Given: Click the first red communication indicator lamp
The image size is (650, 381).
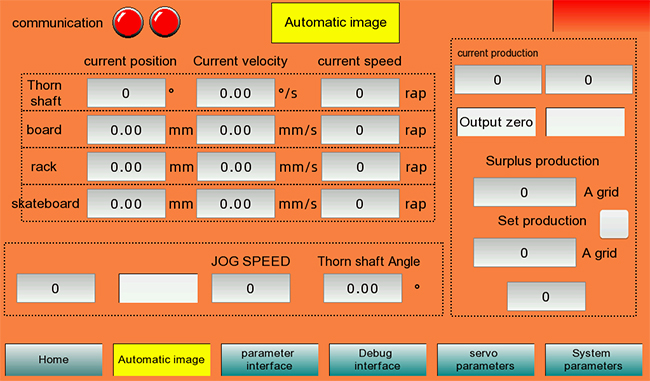Looking at the screenshot, I should 128,22.
